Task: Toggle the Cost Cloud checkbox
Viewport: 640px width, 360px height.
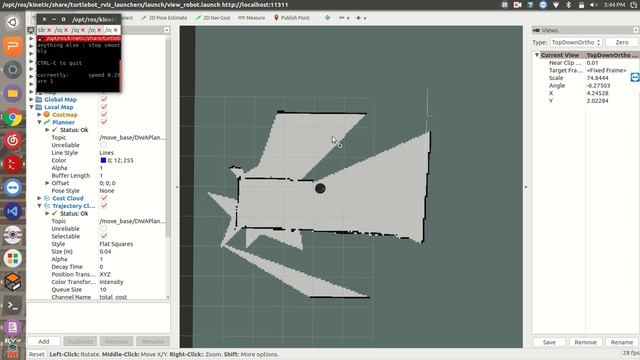Action: pyautogui.click(x=104, y=198)
